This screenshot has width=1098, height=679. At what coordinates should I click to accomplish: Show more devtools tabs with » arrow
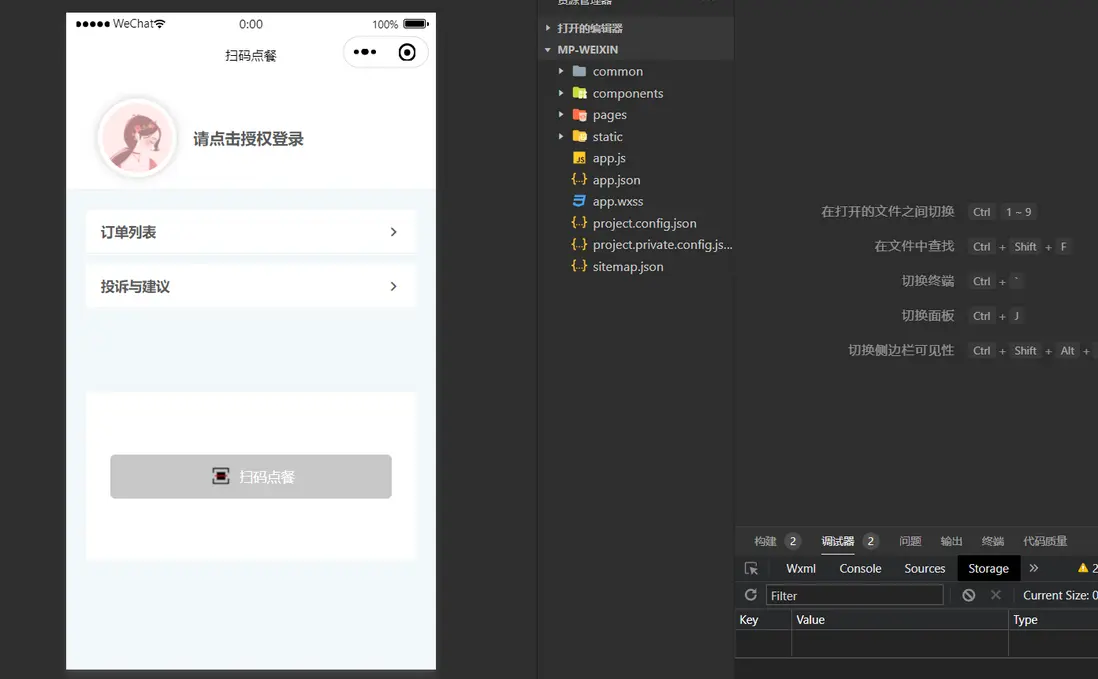click(1034, 568)
